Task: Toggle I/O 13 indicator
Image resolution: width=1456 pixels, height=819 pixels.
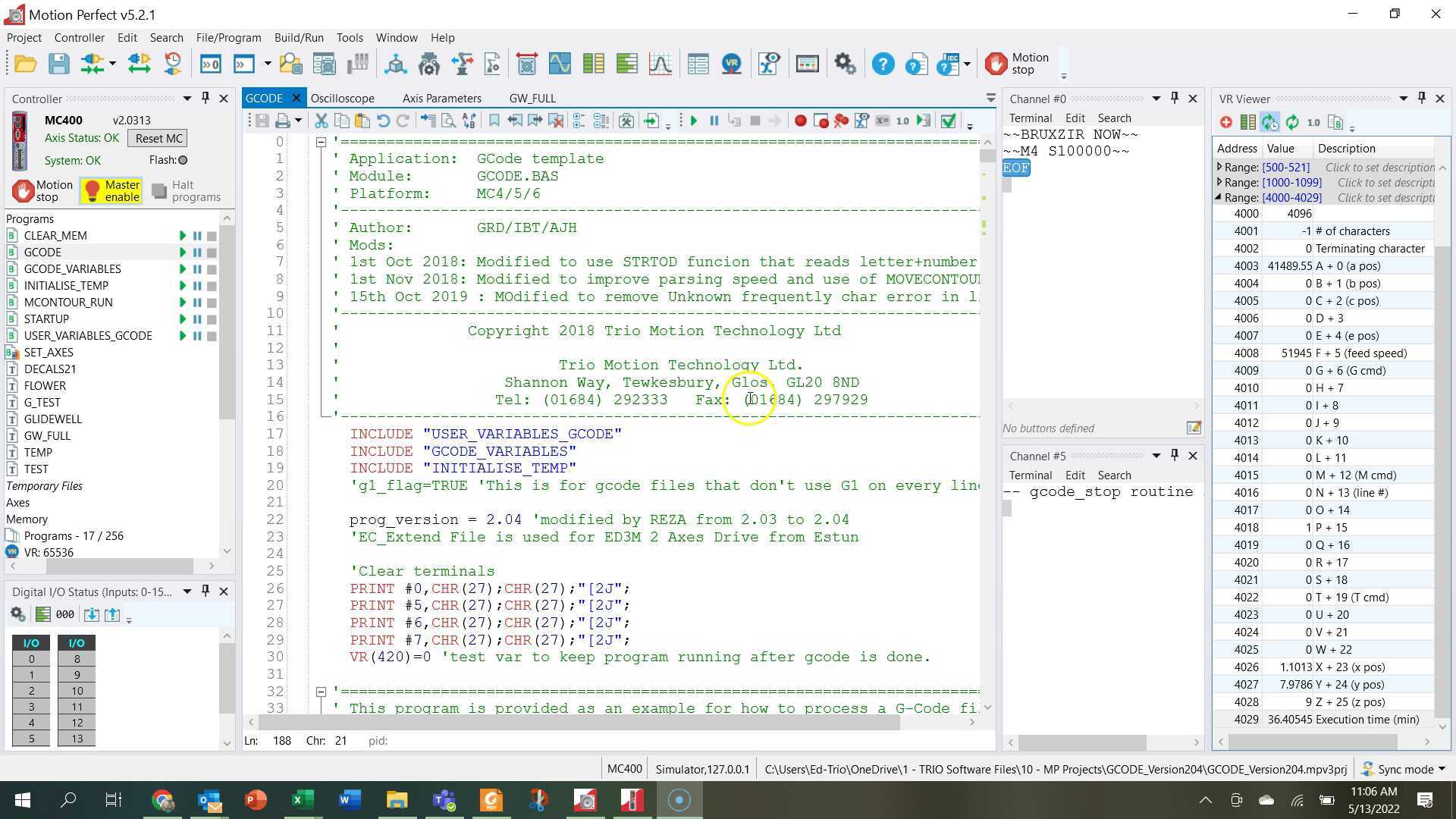Action: (77, 739)
